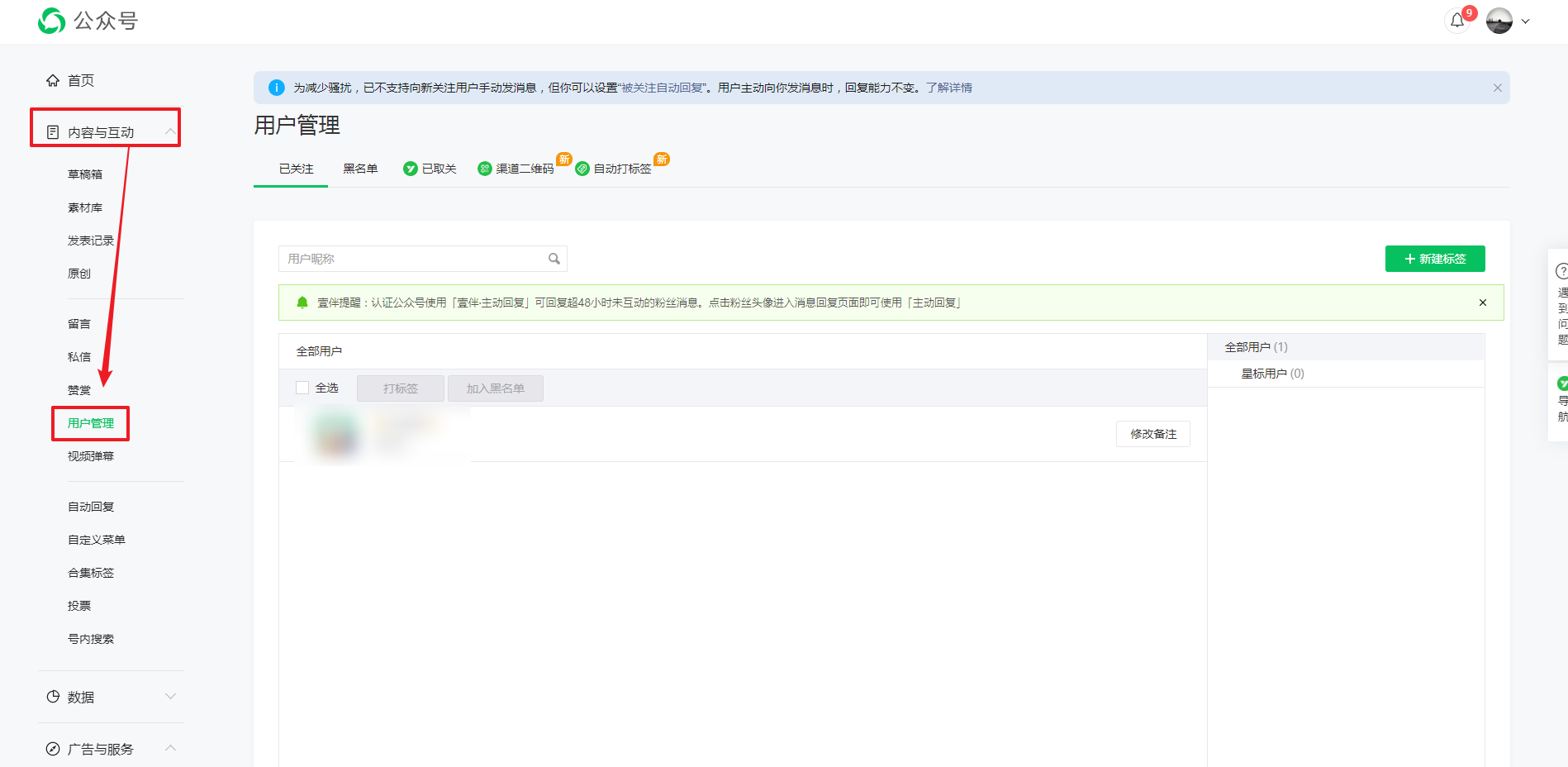The width and height of the screenshot is (1568, 767).
Task: Open 号内搜索 in the sidebar
Action: click(91, 639)
